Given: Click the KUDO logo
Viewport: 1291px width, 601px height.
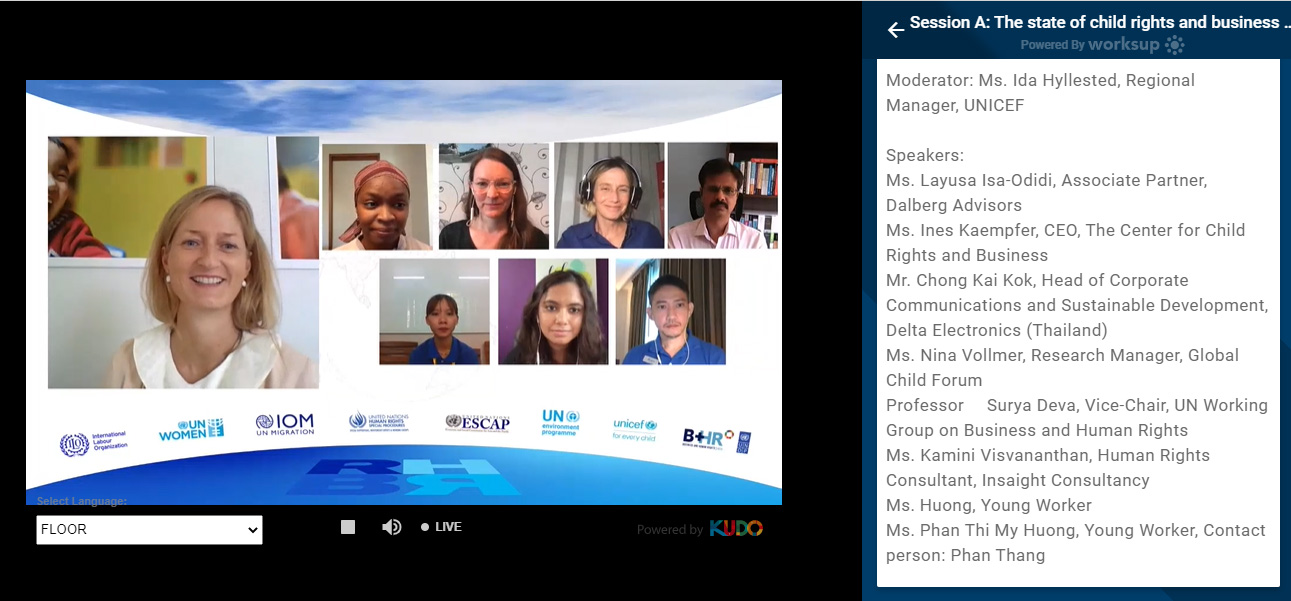Looking at the screenshot, I should coord(736,528).
